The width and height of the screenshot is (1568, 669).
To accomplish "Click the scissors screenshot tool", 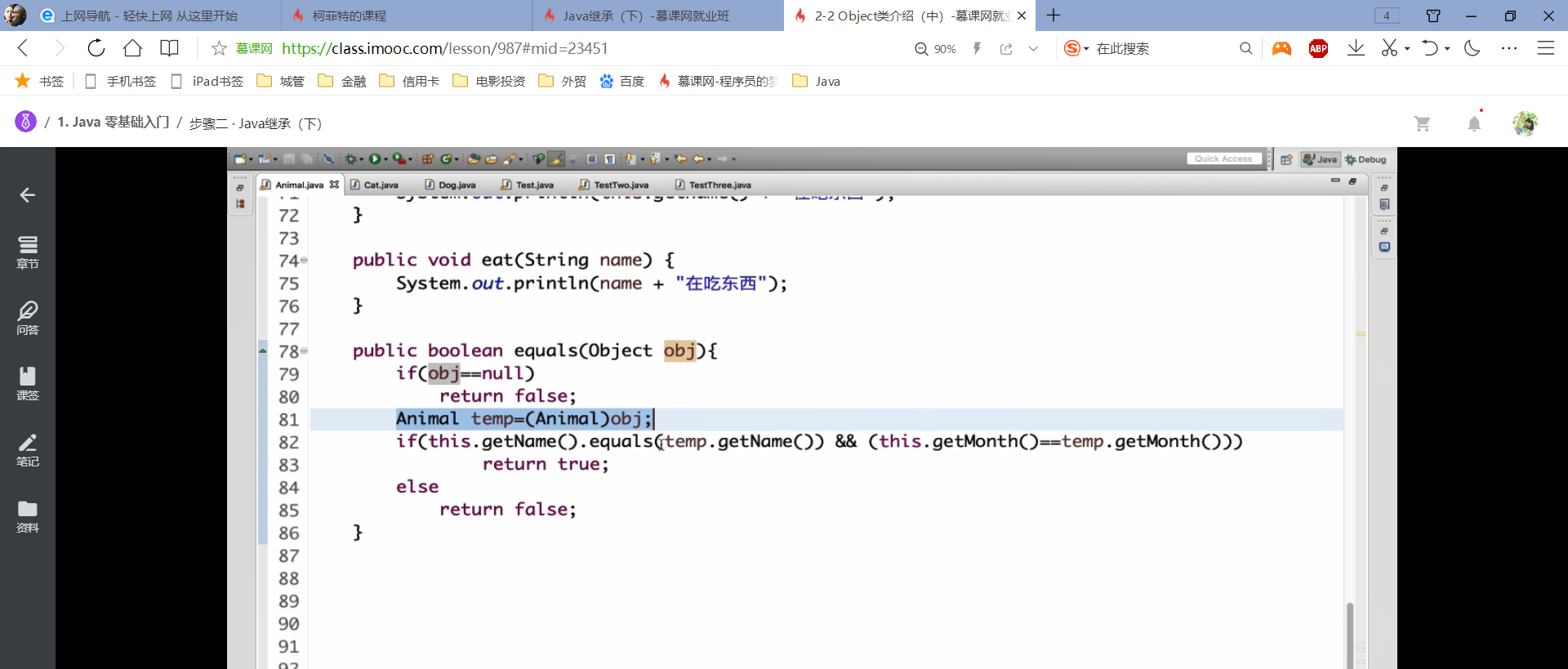I will click(1389, 48).
